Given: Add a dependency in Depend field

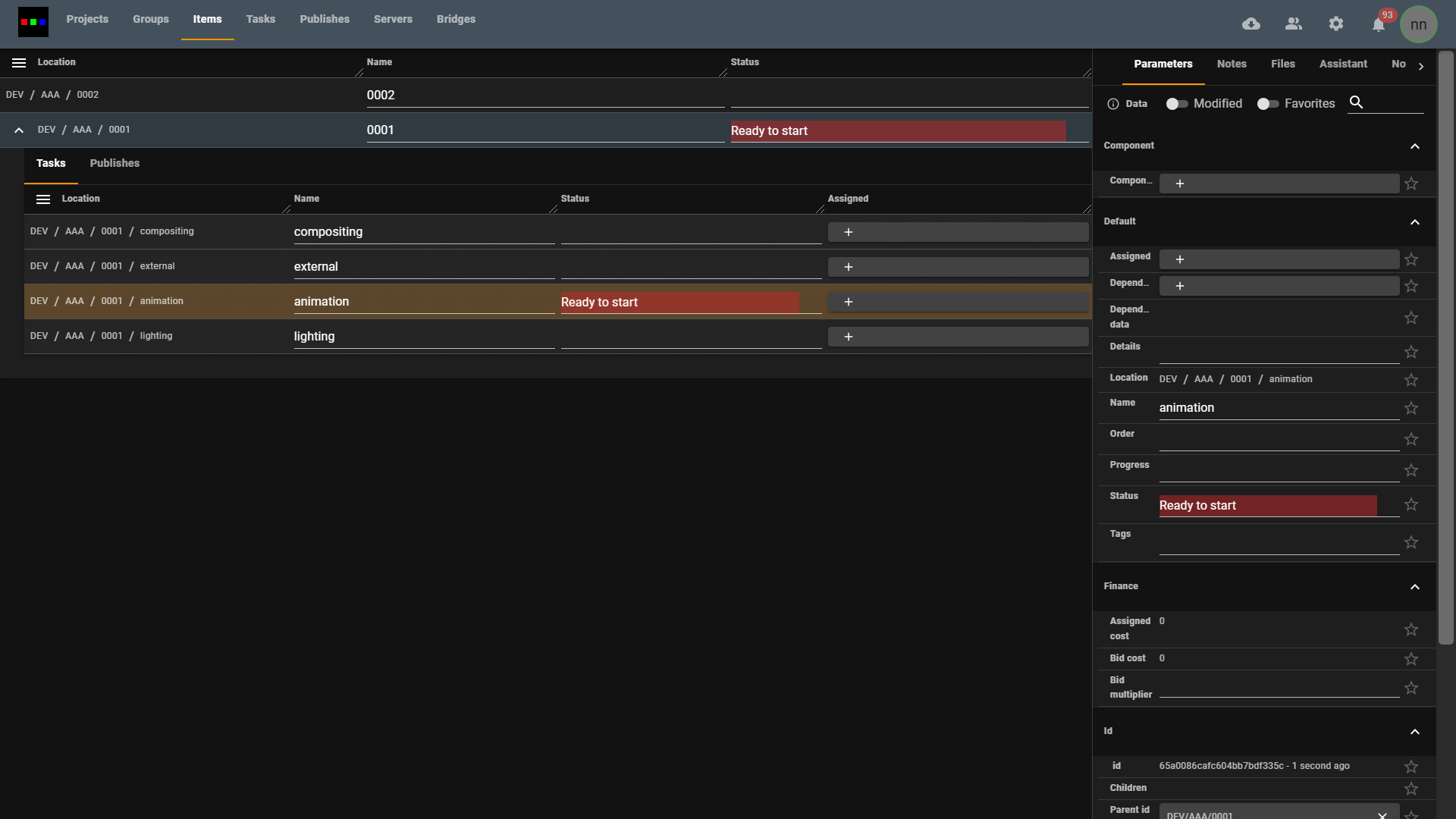Looking at the screenshot, I should coord(1180,286).
